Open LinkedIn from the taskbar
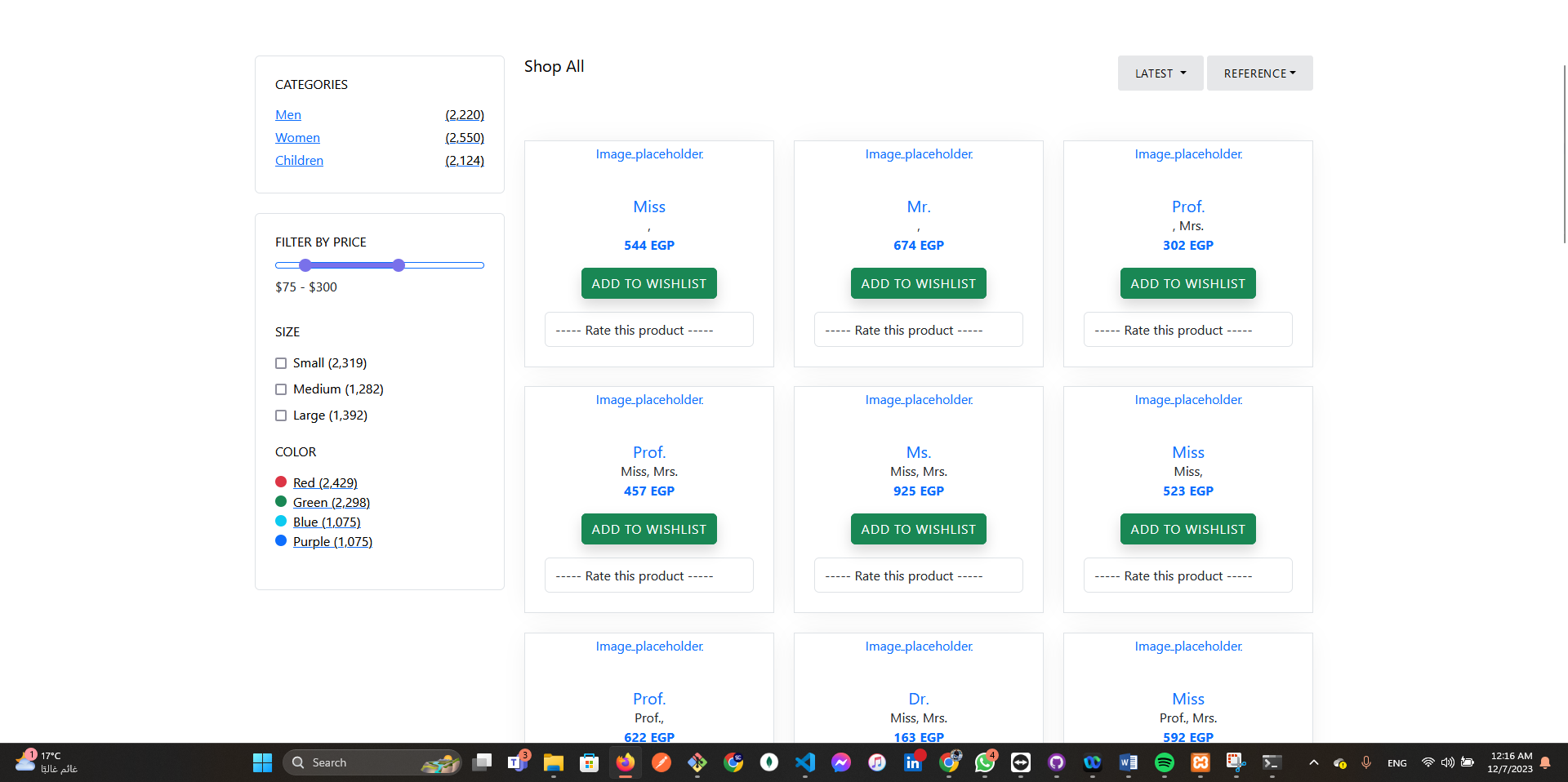1568x782 pixels. click(x=912, y=762)
